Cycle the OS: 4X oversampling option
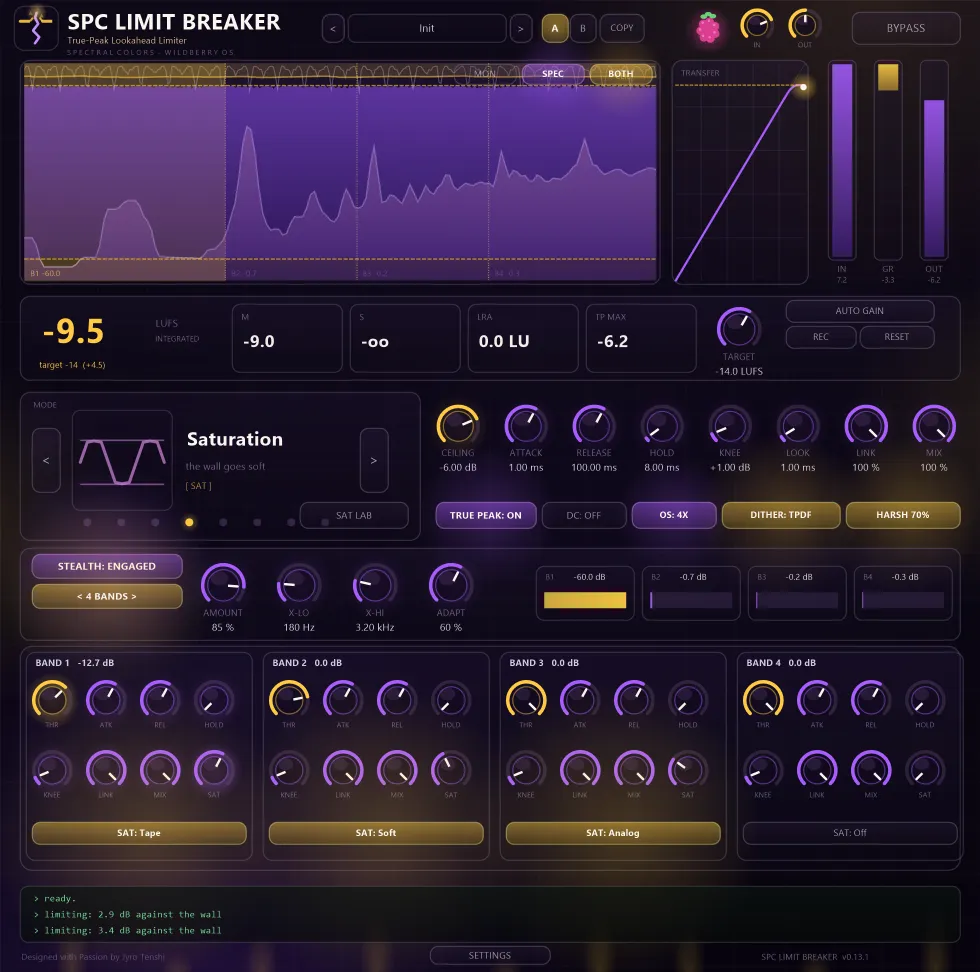The image size is (980, 972). pyautogui.click(x=674, y=515)
